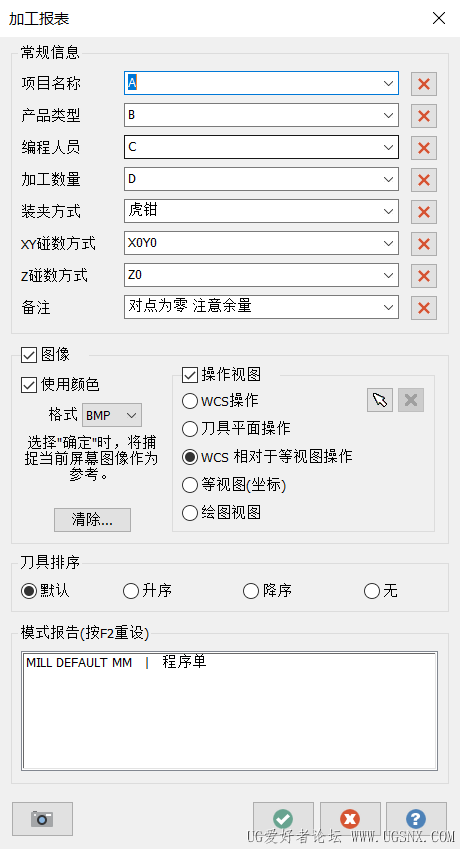Viewport: 460px width, 849px height.
Task: Clear the 编程人员 field with red X
Action: pos(424,147)
